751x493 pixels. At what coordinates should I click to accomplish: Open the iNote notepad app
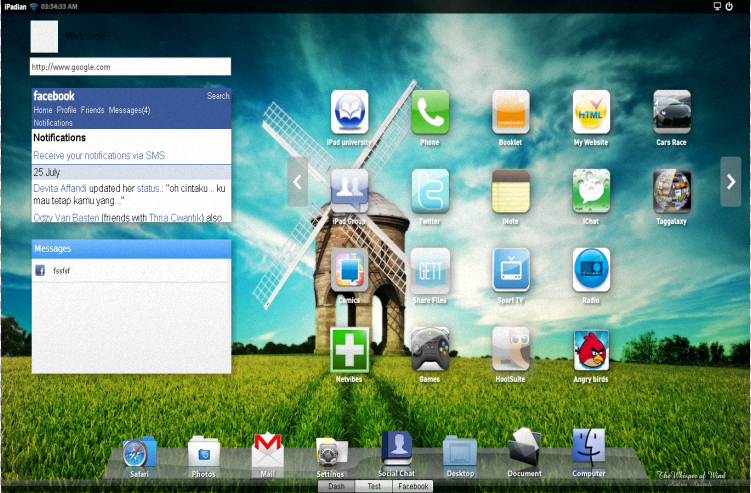511,191
